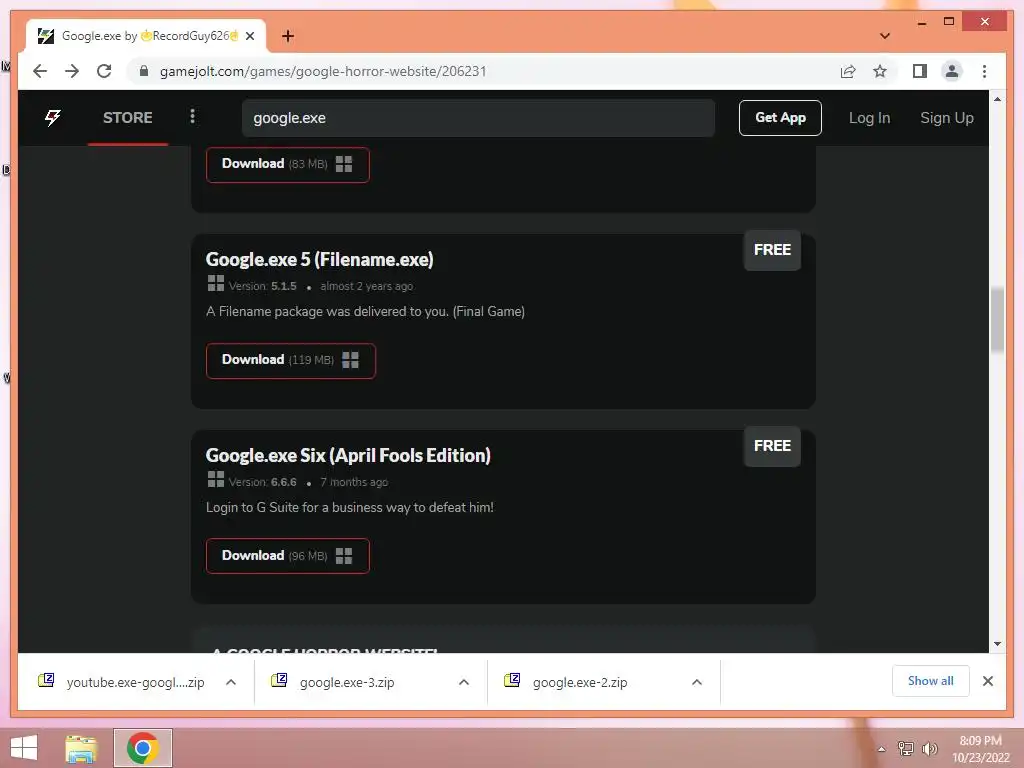Expand options for the youtube.exe zip download
The image size is (1024, 768).
[x=231, y=682]
